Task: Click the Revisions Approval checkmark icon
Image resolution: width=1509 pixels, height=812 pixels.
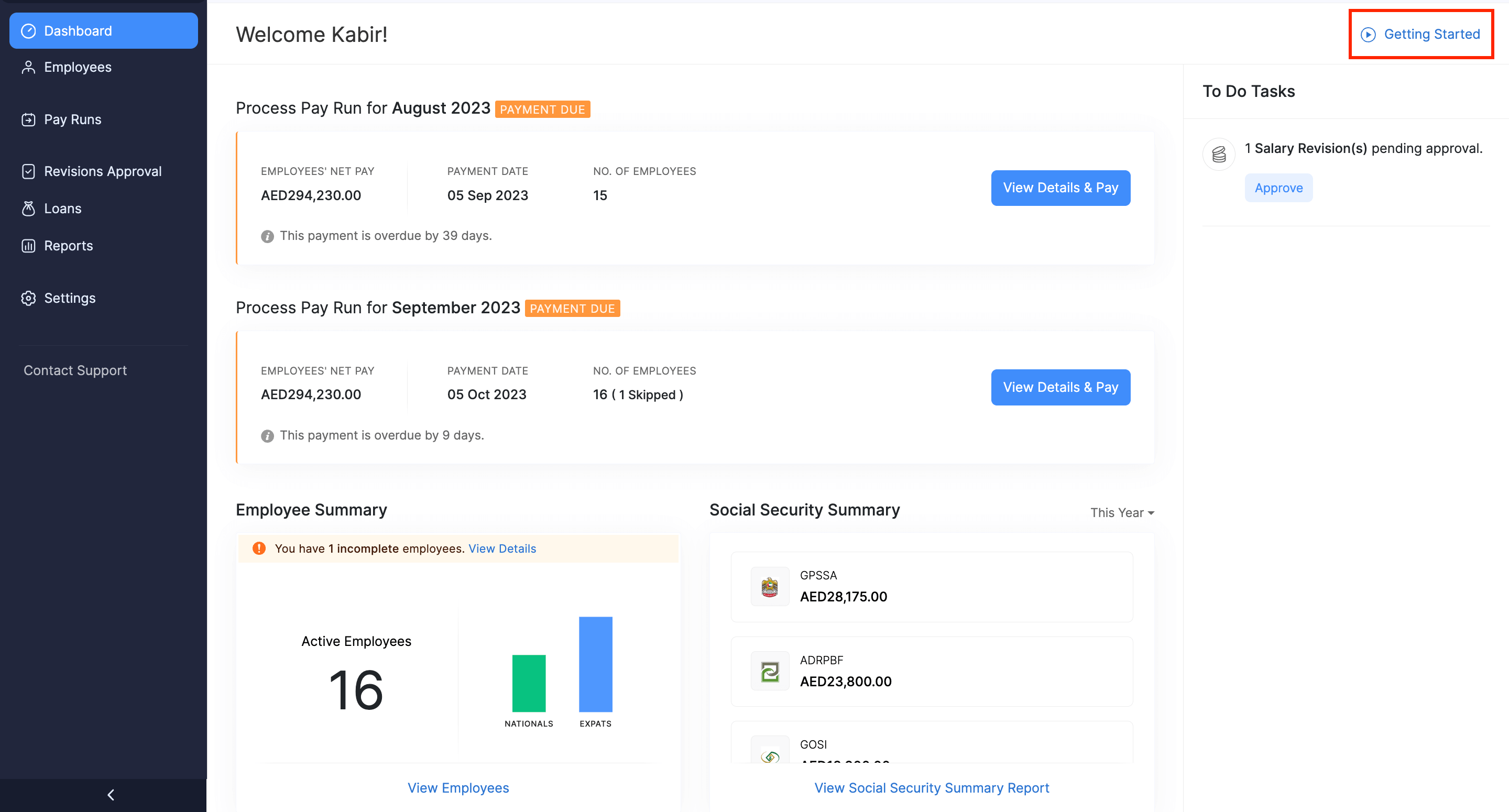Action: coord(28,172)
